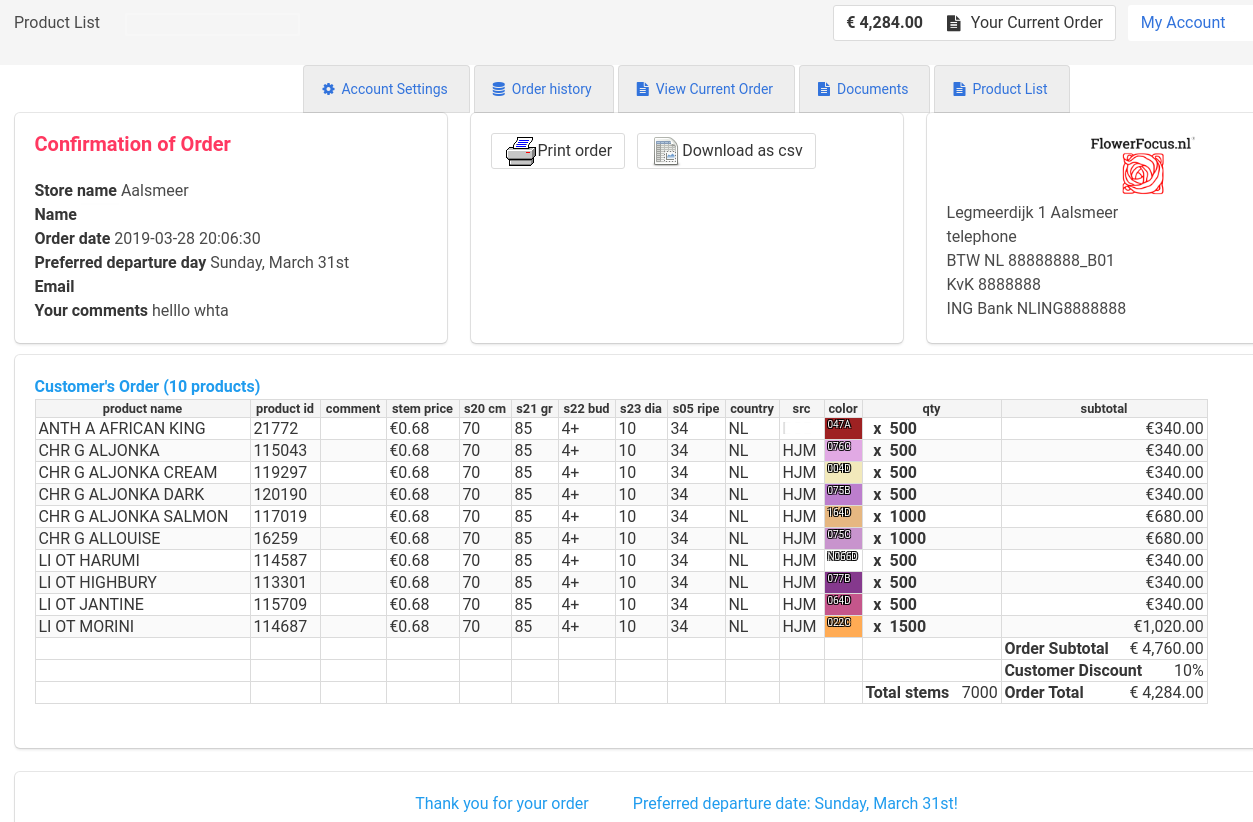Select the 022C orange swatch for LI OT MORINI
The width and height of the screenshot is (1253, 822).
(x=843, y=626)
